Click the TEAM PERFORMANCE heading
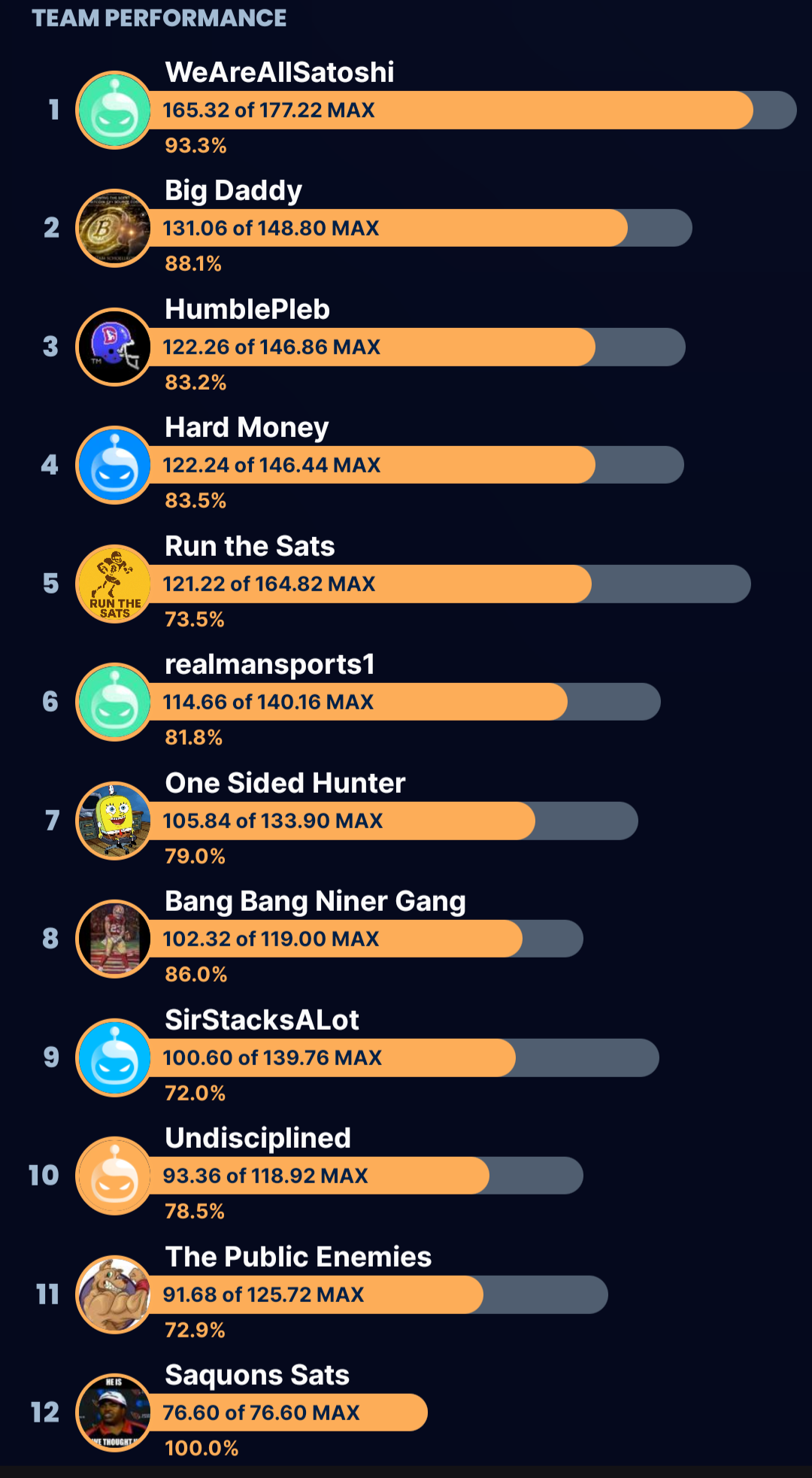The width and height of the screenshot is (812, 1478). (x=159, y=18)
